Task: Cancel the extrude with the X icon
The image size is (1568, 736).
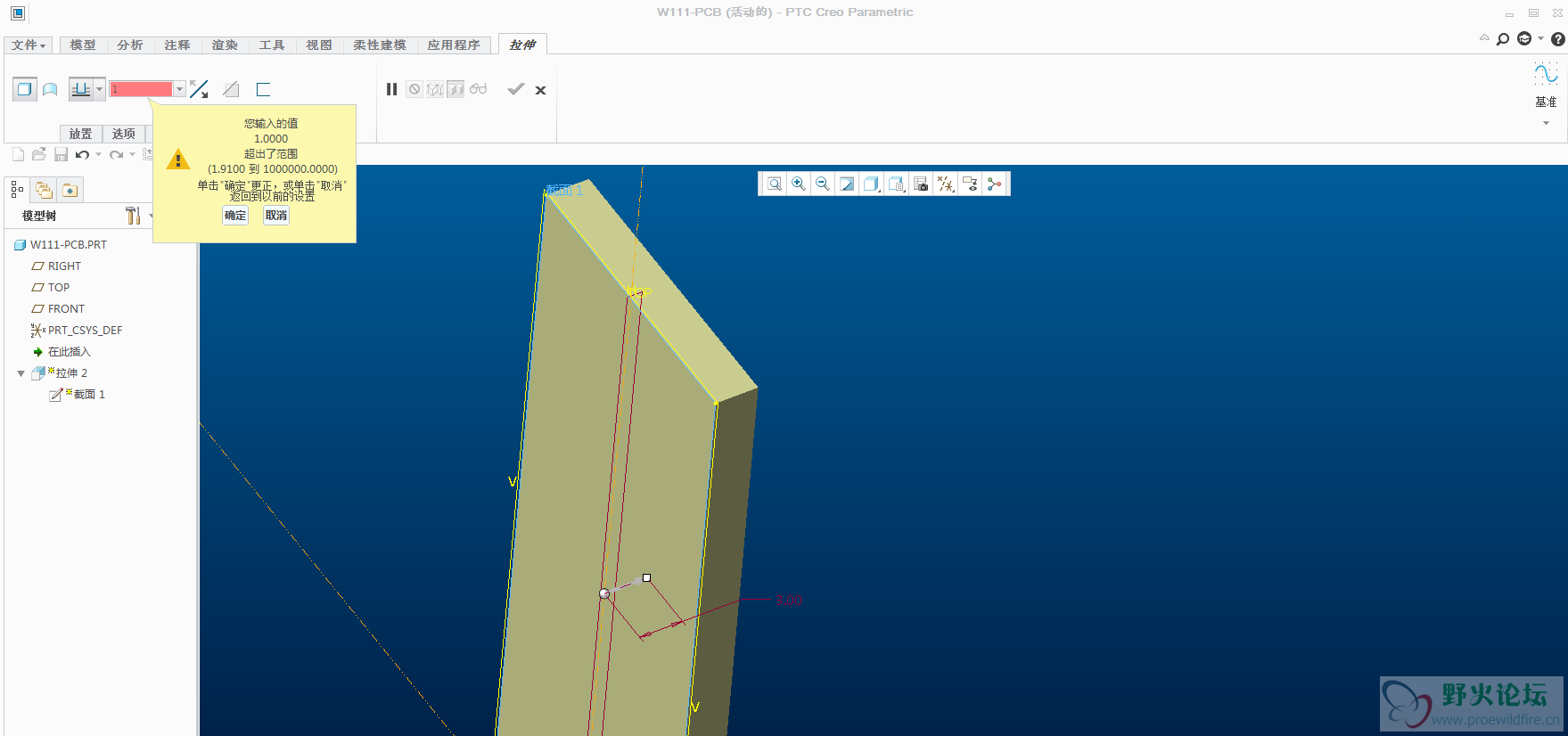Action: tap(540, 90)
